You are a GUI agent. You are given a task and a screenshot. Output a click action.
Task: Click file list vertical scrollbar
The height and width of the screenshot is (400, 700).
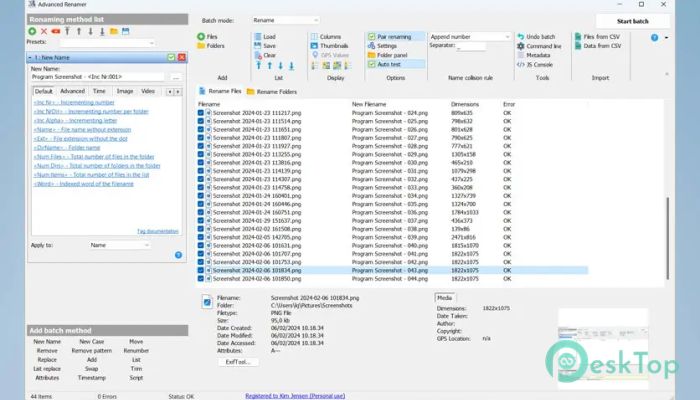click(x=667, y=238)
